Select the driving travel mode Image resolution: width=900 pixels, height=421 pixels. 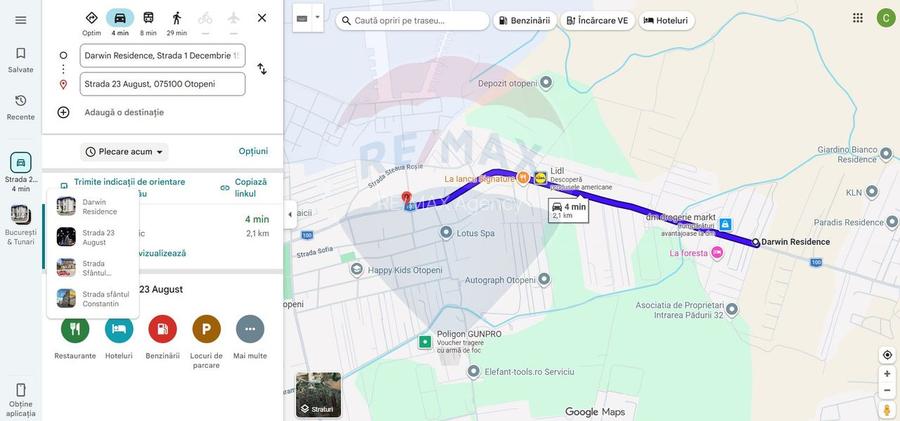tap(120, 18)
